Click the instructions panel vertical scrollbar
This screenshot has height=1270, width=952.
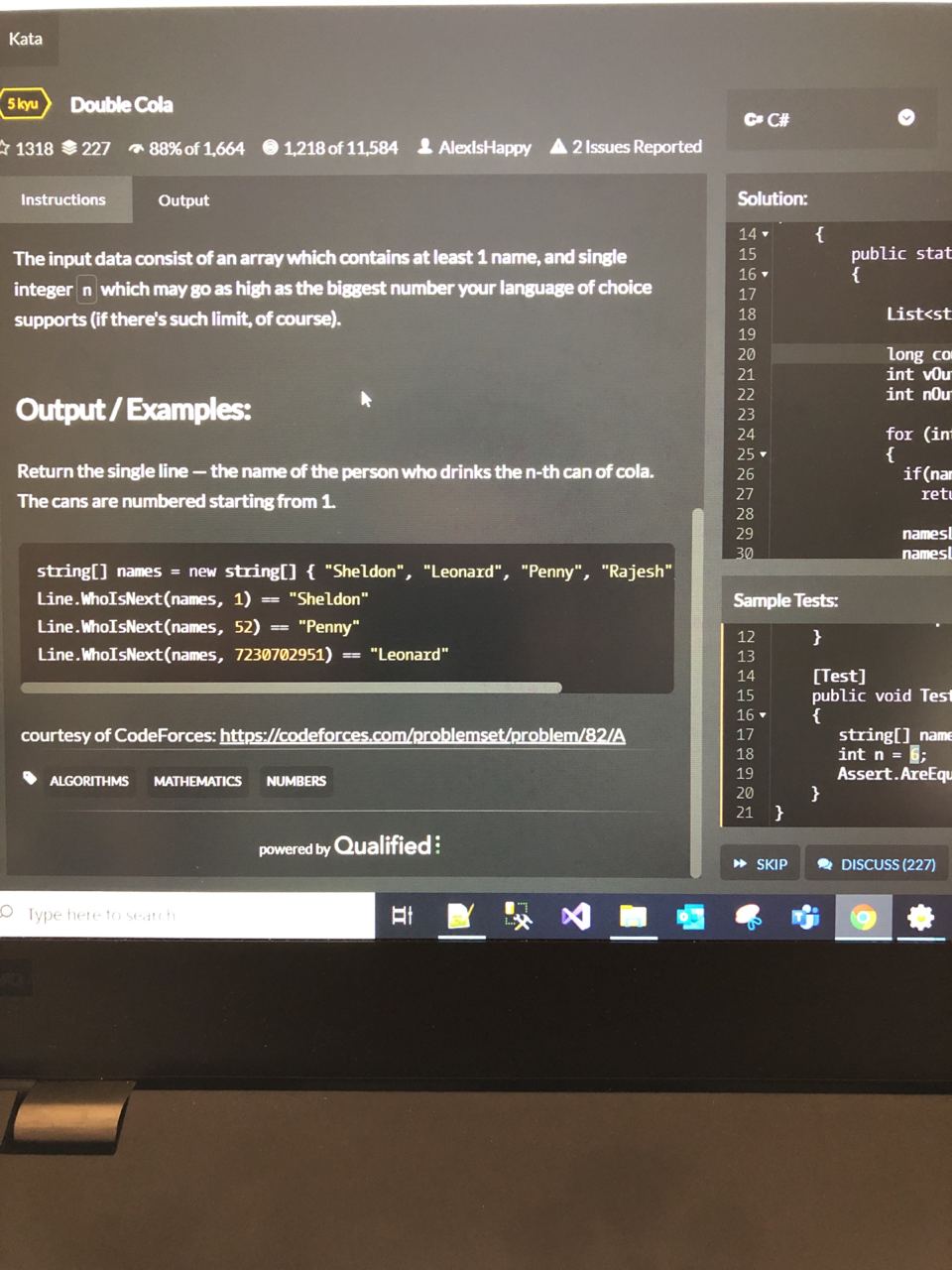697,692
